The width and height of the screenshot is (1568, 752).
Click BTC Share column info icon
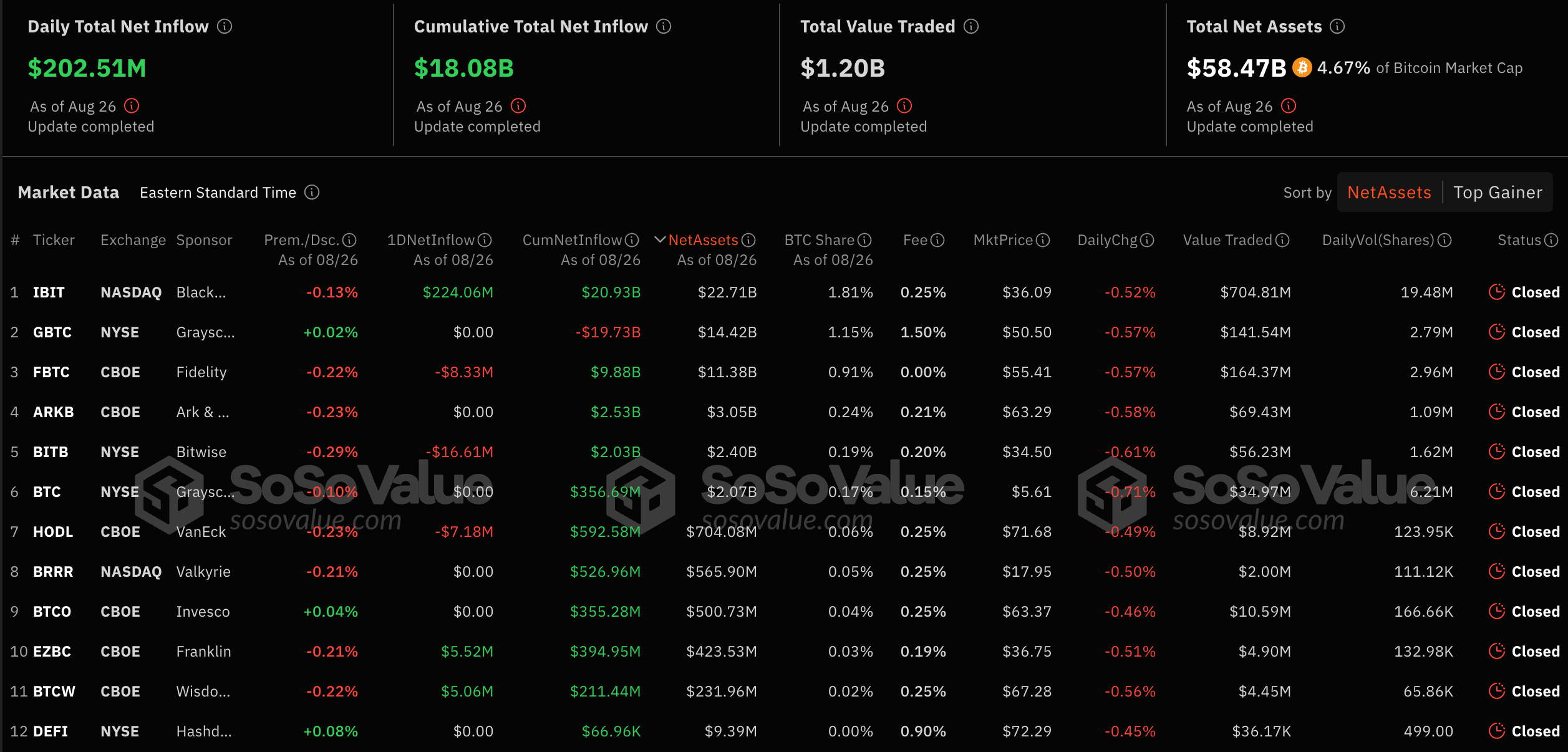(864, 240)
